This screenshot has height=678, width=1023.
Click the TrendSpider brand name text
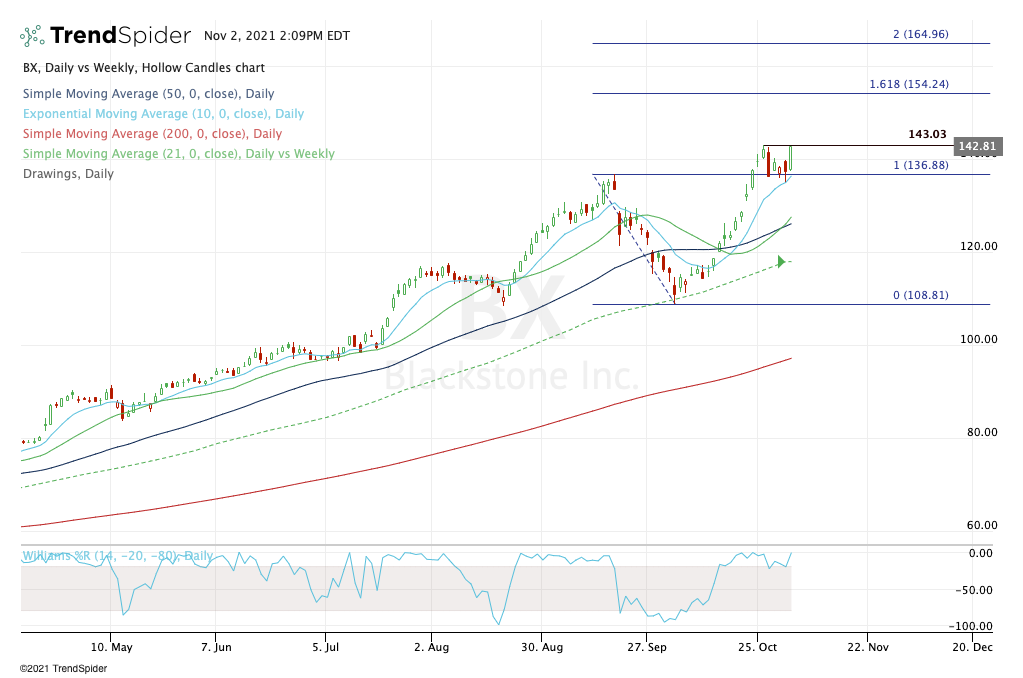pyautogui.click(x=121, y=35)
